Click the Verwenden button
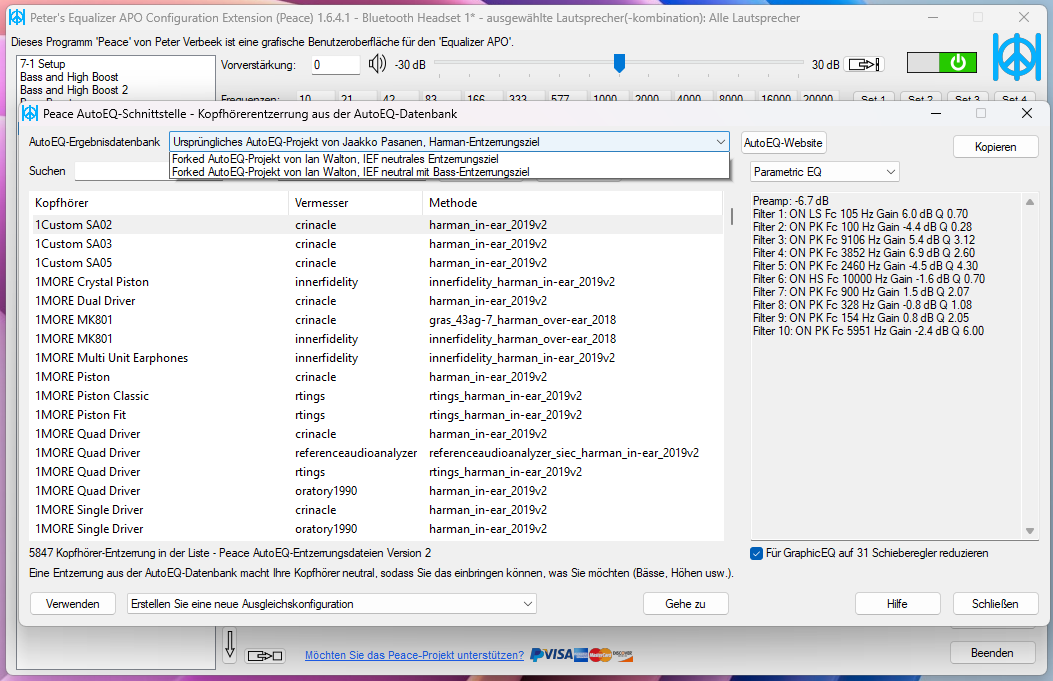Viewport: 1053px width, 681px height. click(x=73, y=604)
